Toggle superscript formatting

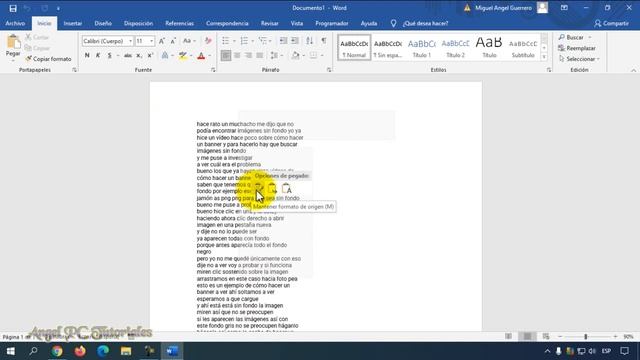point(150,55)
